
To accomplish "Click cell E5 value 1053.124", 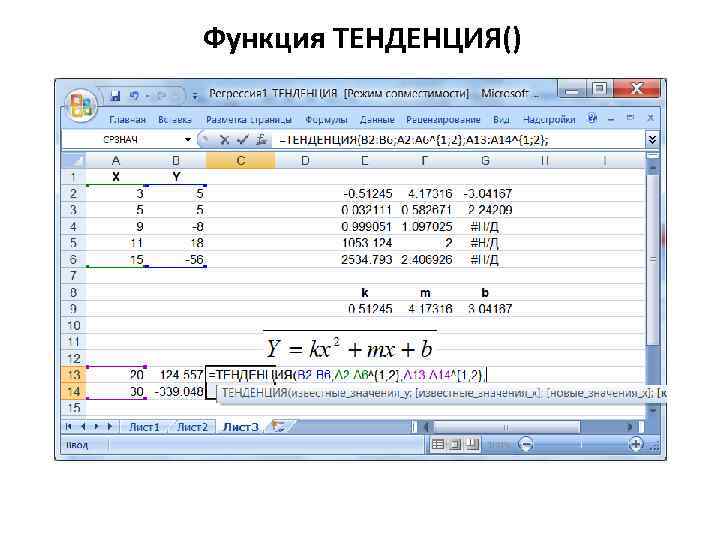I will 365,243.
